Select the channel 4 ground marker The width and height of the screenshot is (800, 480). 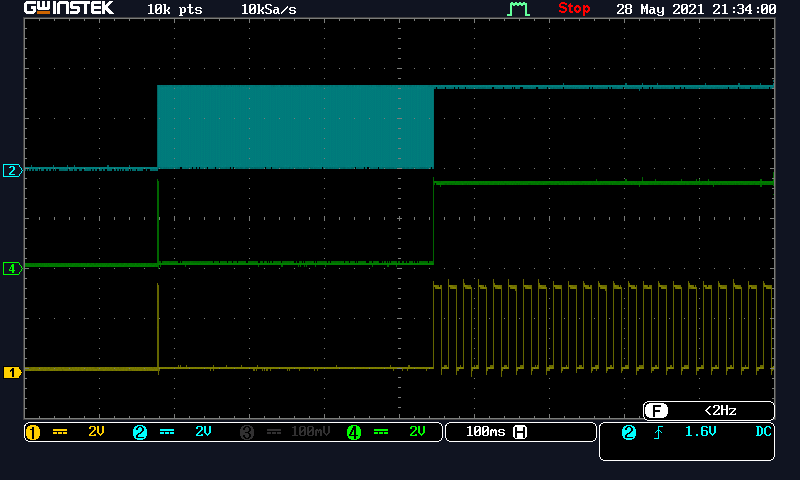[x=12, y=268]
